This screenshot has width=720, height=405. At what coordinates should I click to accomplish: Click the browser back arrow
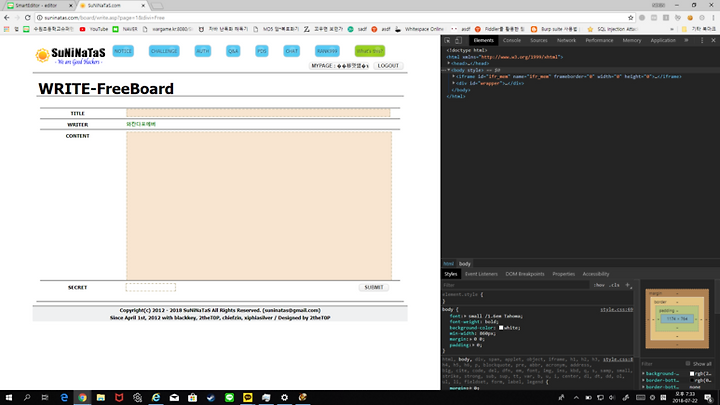tap(6, 18)
